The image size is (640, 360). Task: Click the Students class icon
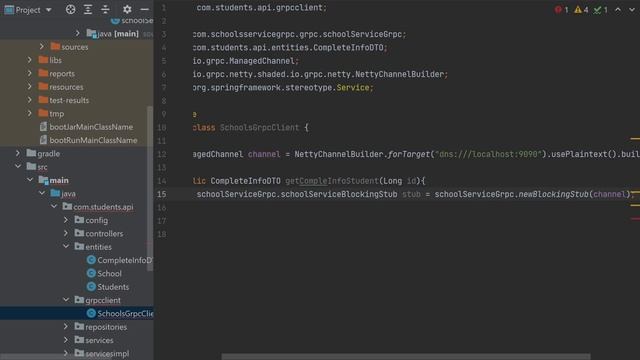tap(91, 287)
